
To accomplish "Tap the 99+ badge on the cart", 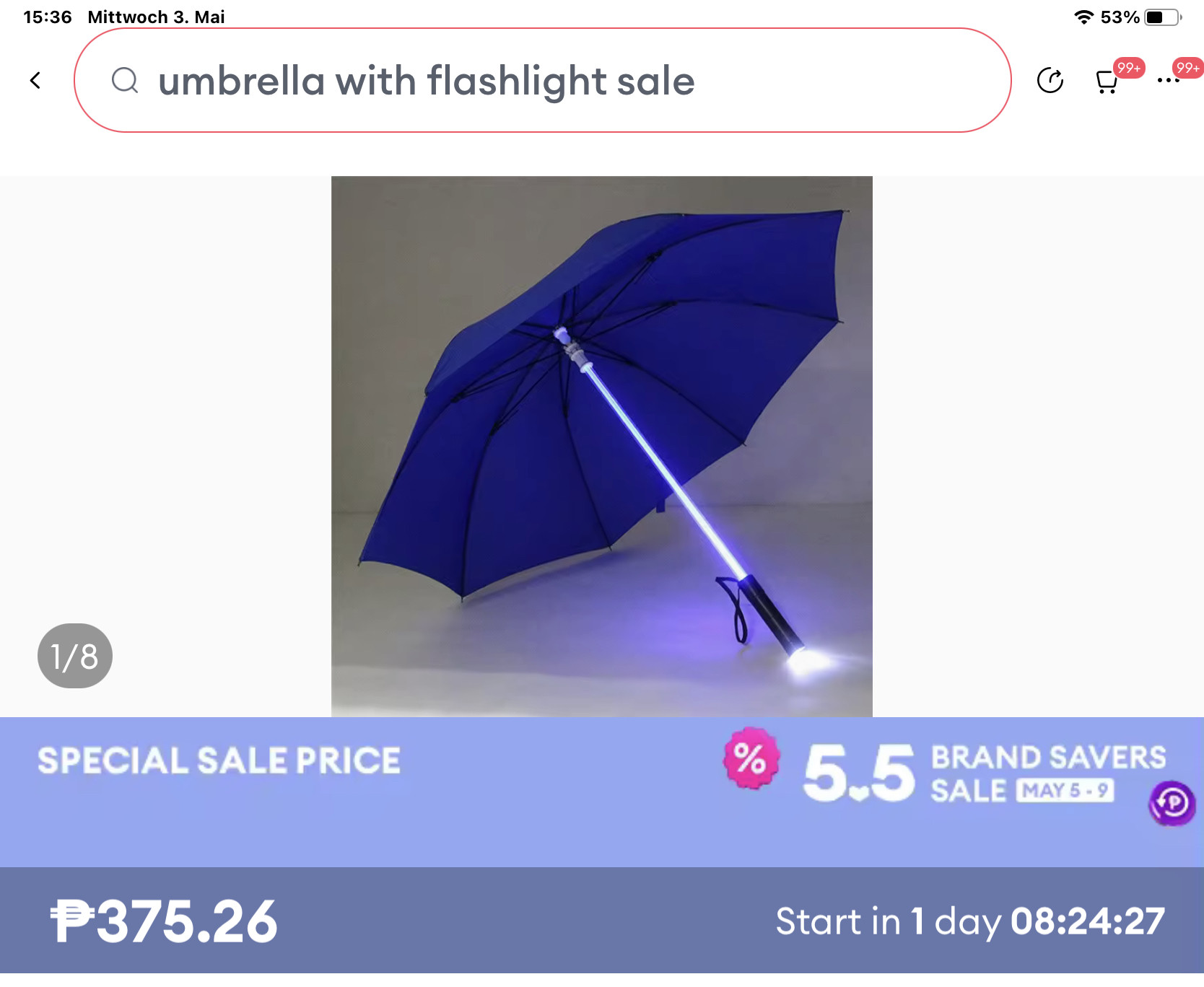I will point(1128,68).
